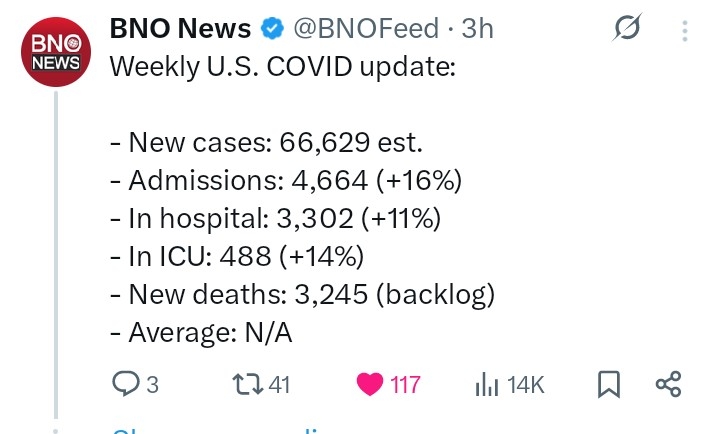Viewport: 720px width, 434px height.
Task: Click the 14K views count
Action: click(525, 384)
